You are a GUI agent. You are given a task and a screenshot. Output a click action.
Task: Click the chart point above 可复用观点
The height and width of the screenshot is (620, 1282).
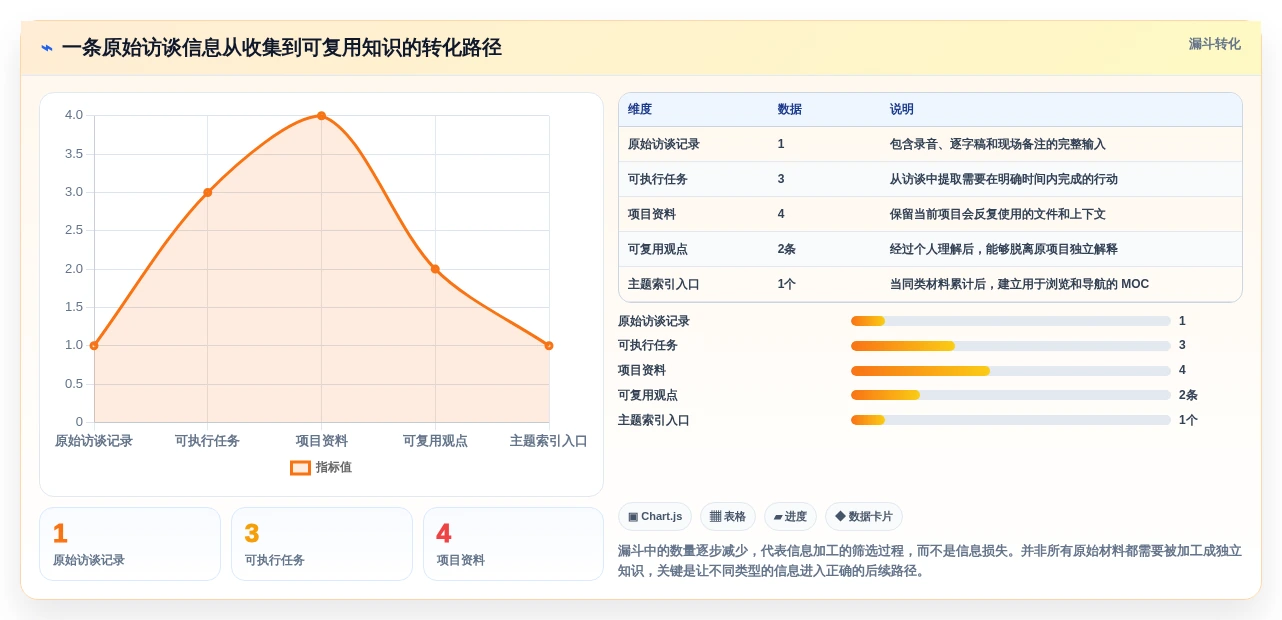pos(435,269)
